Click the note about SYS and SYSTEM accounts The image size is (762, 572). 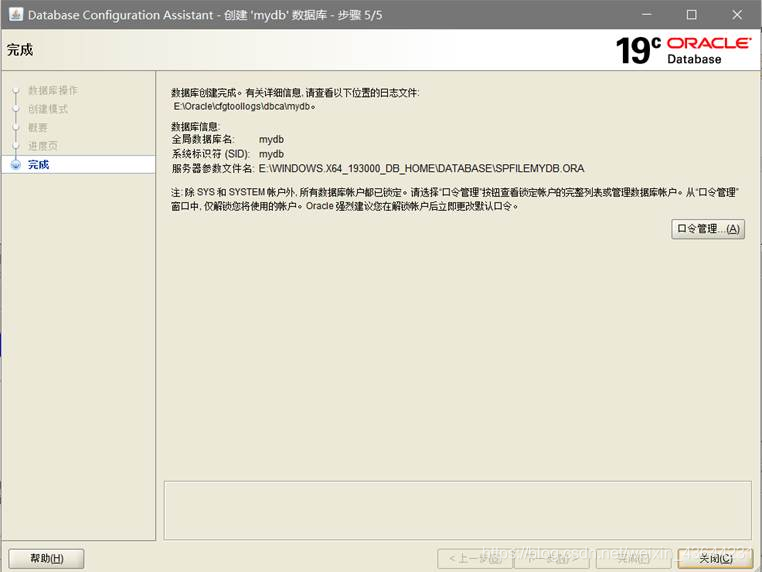455,199
